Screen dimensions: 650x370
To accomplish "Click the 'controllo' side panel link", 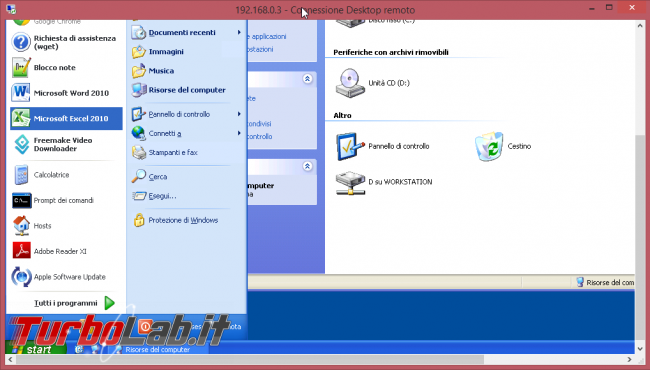I will pyautogui.click(x=260, y=136).
